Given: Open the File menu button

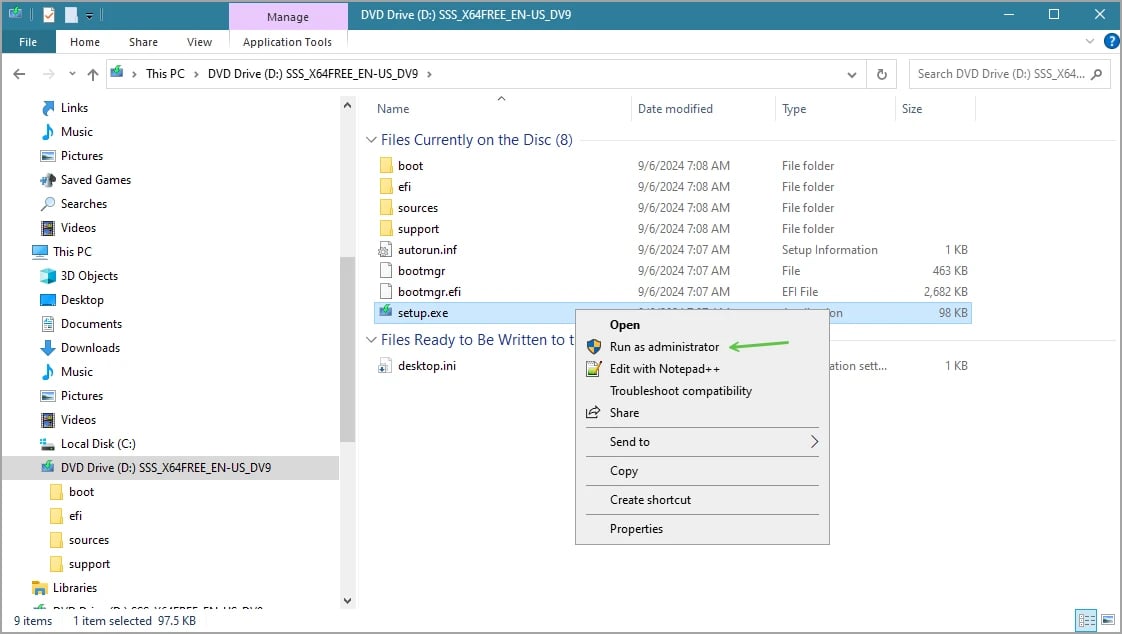Looking at the screenshot, I should click(28, 42).
